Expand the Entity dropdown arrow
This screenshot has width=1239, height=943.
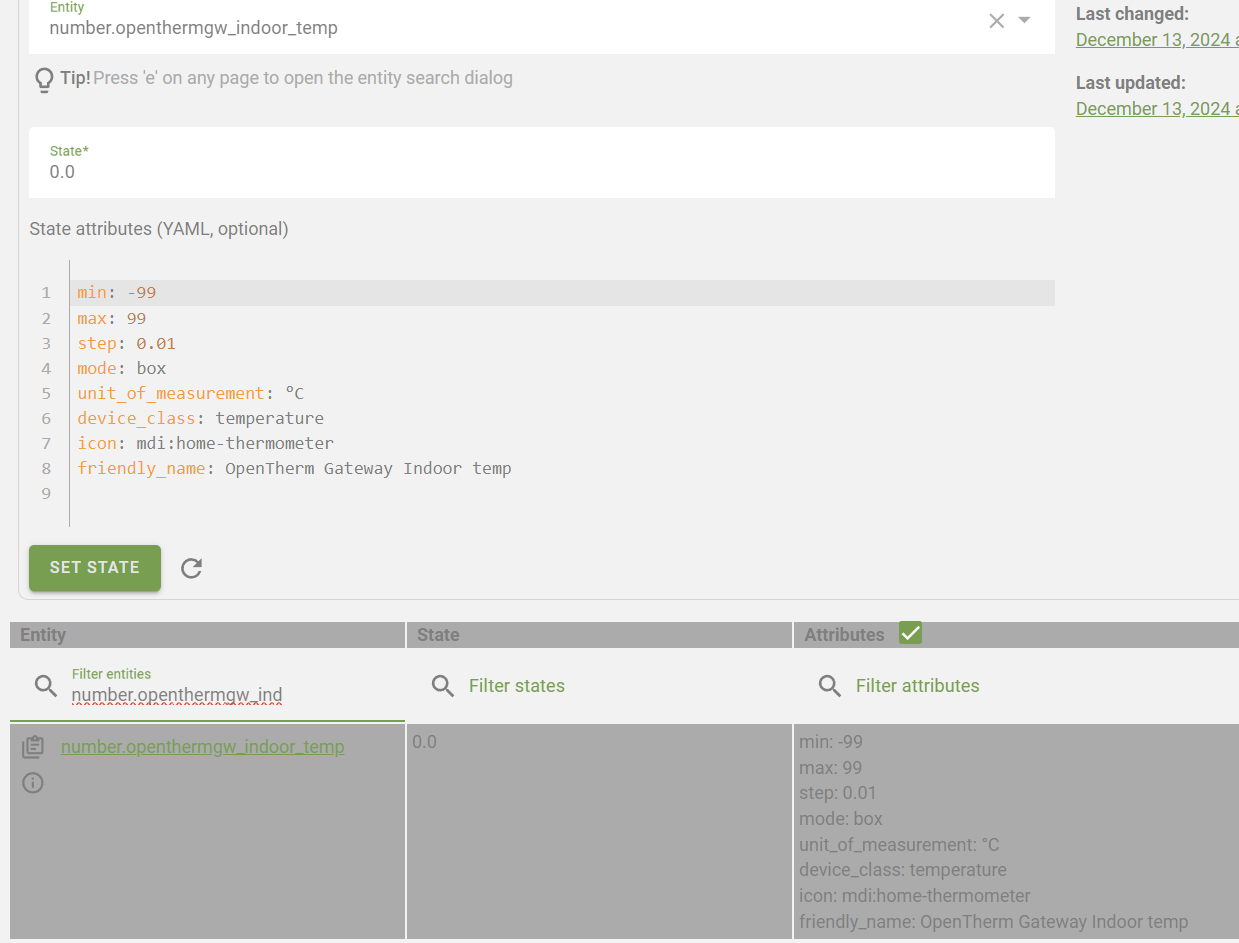tap(1024, 20)
